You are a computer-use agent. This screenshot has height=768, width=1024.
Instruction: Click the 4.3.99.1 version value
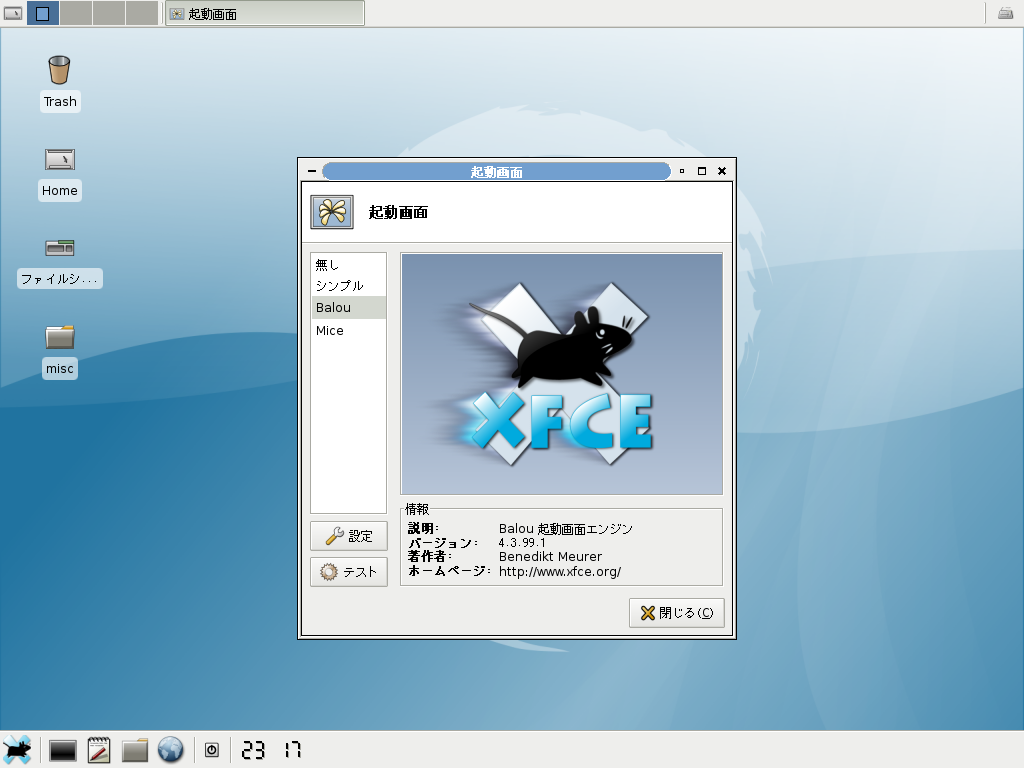[522, 543]
